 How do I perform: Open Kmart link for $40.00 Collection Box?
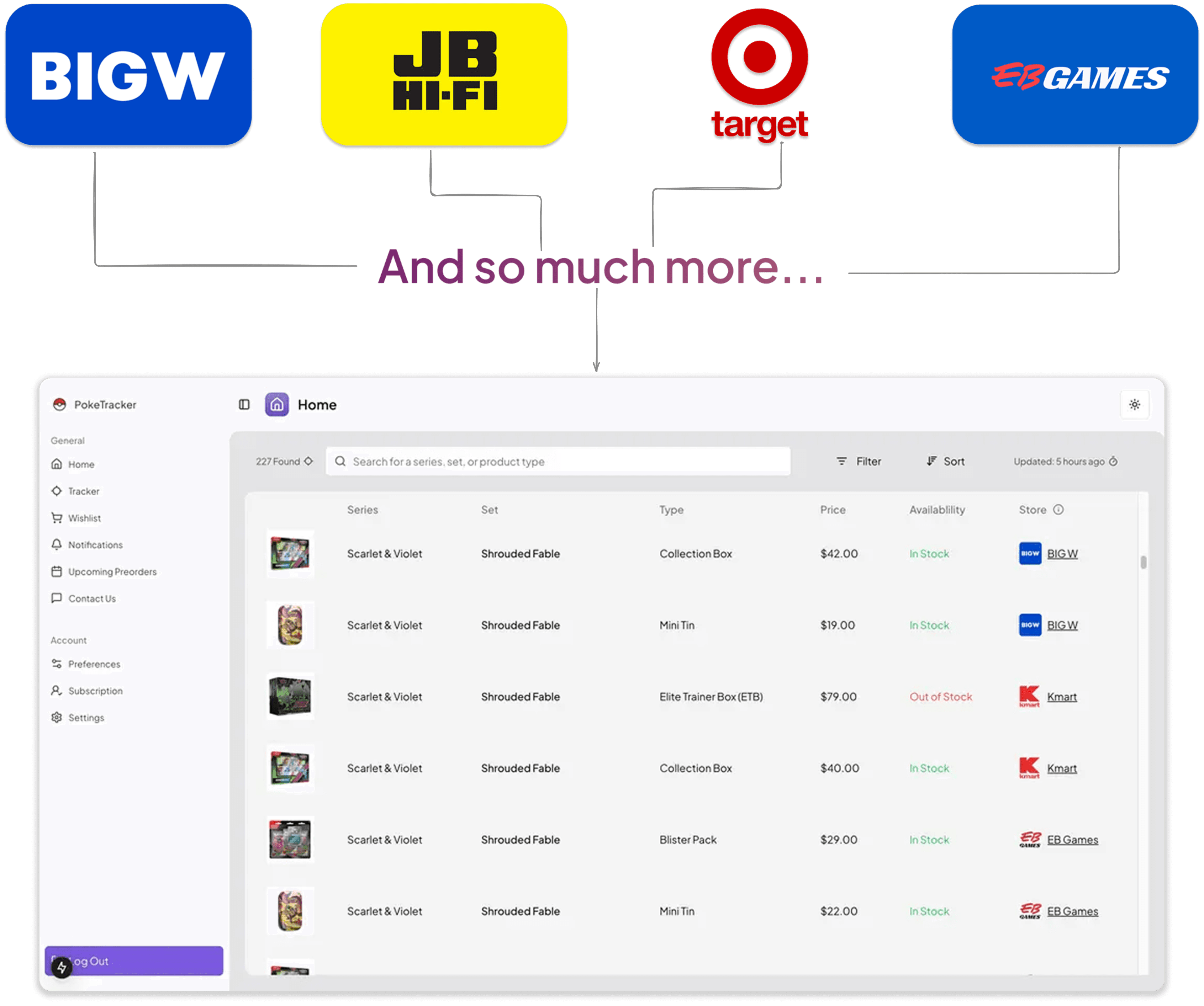tap(1062, 769)
